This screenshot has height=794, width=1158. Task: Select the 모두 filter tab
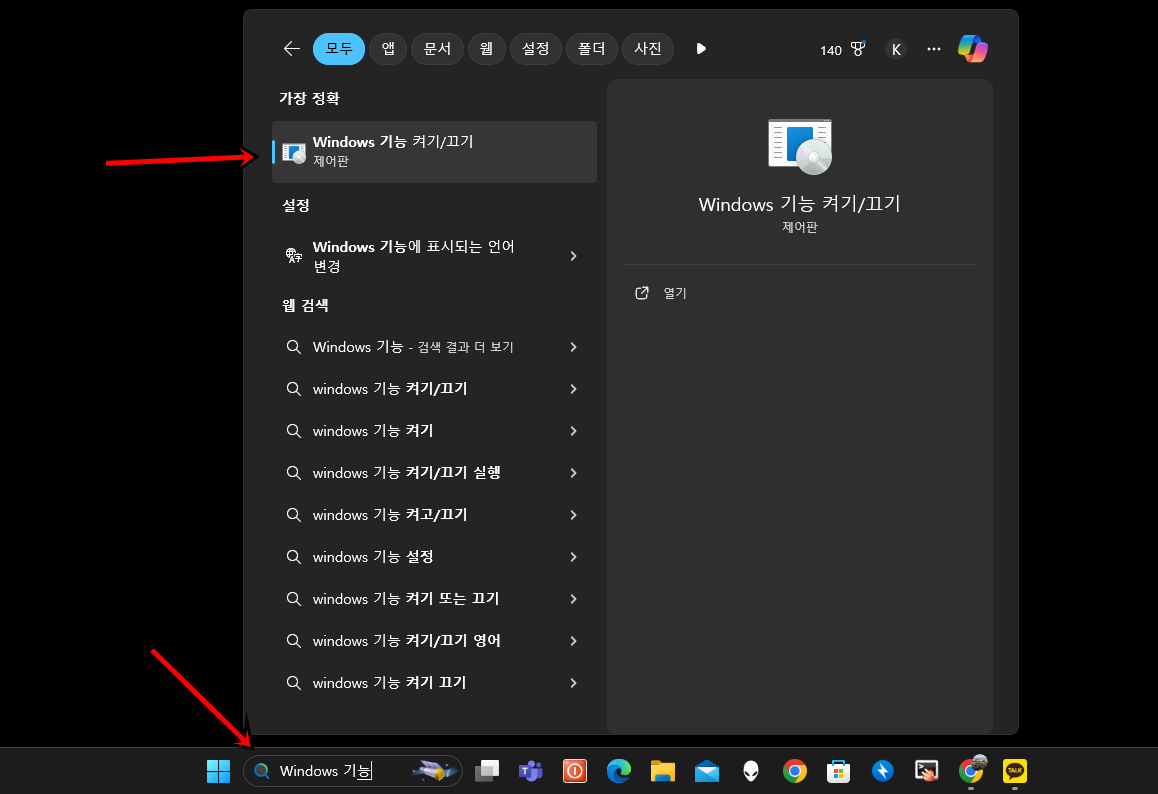coord(339,49)
